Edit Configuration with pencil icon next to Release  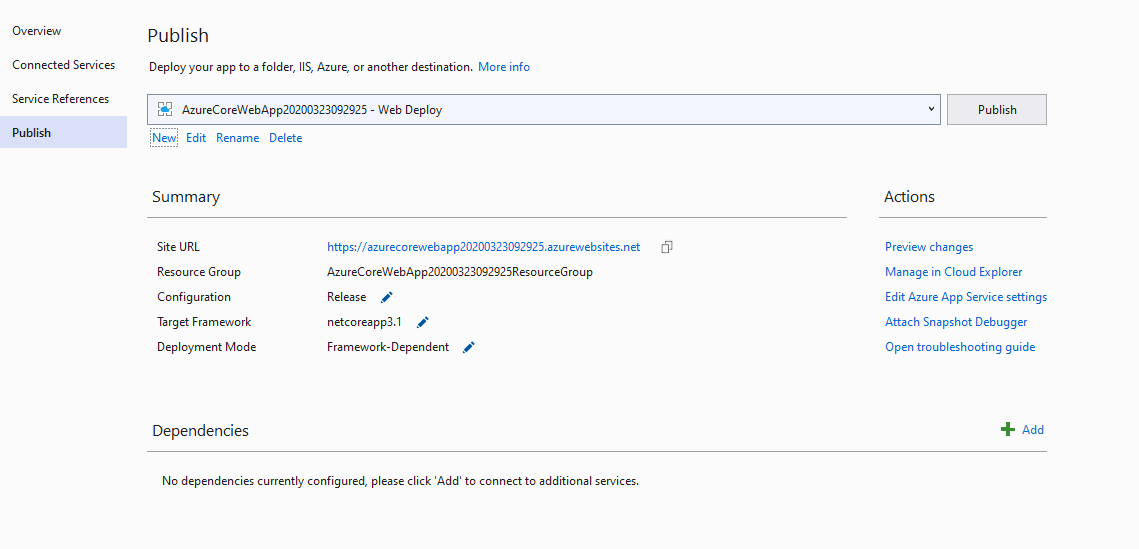(x=386, y=297)
